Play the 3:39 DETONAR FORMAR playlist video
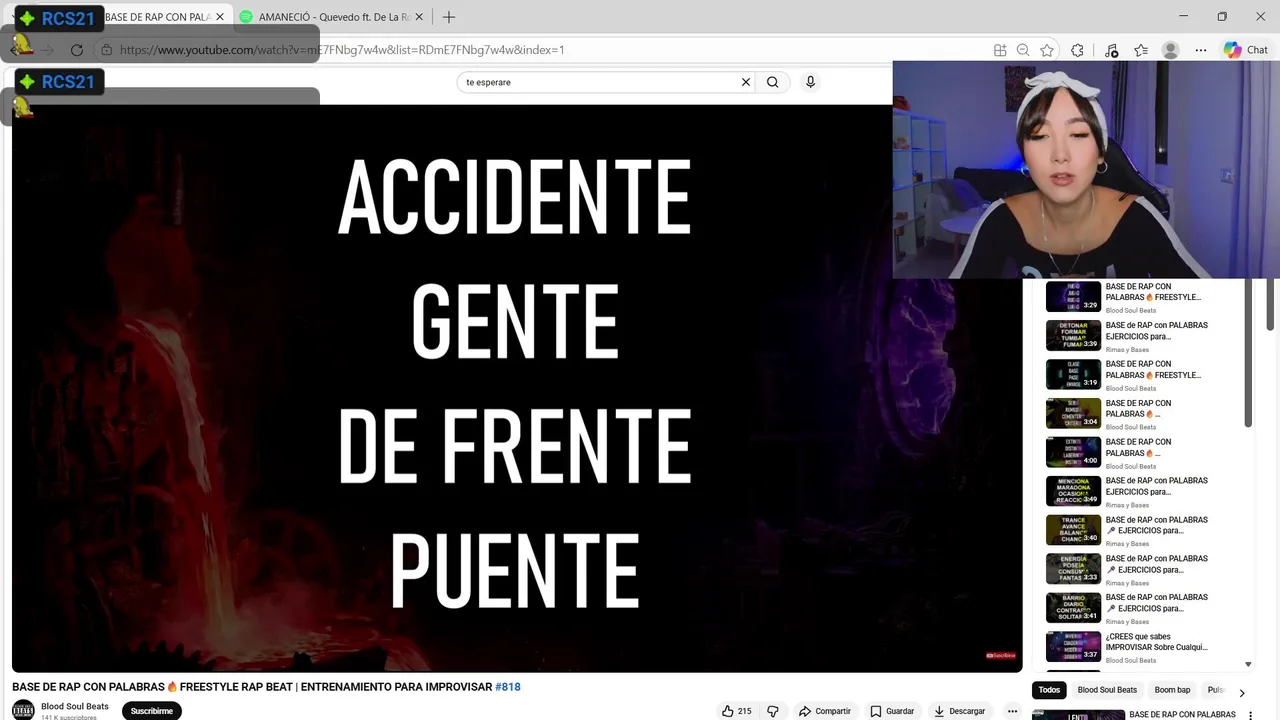The width and height of the screenshot is (1280, 720). [1073, 336]
